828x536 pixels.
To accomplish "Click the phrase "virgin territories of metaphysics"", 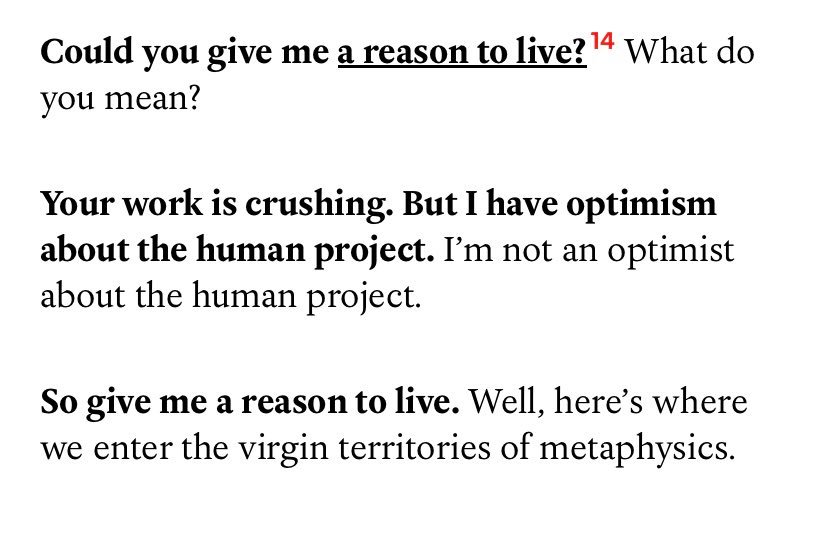I will [485, 448].
